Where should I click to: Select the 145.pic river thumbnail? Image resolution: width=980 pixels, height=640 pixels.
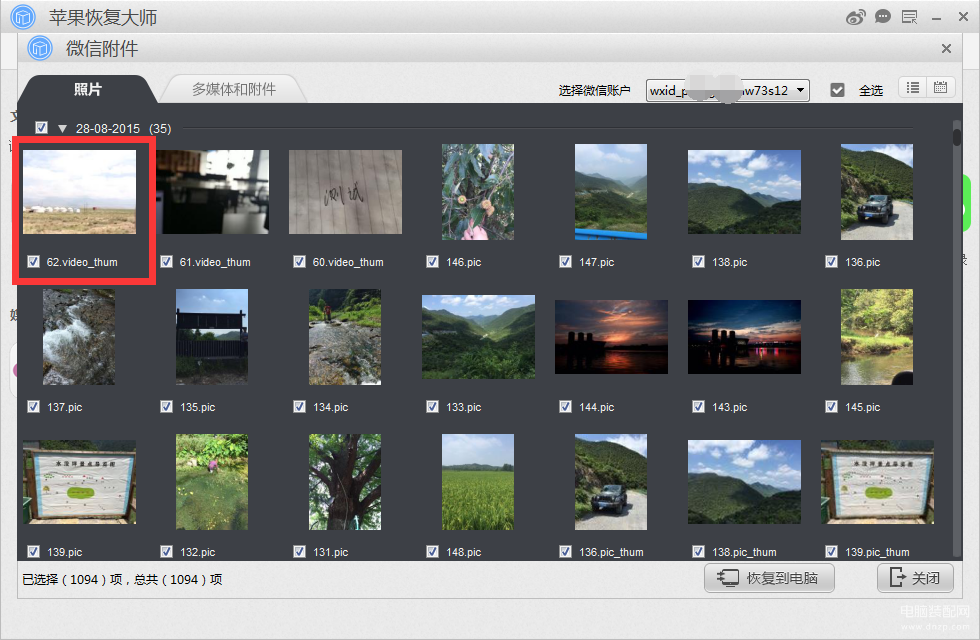pos(877,337)
